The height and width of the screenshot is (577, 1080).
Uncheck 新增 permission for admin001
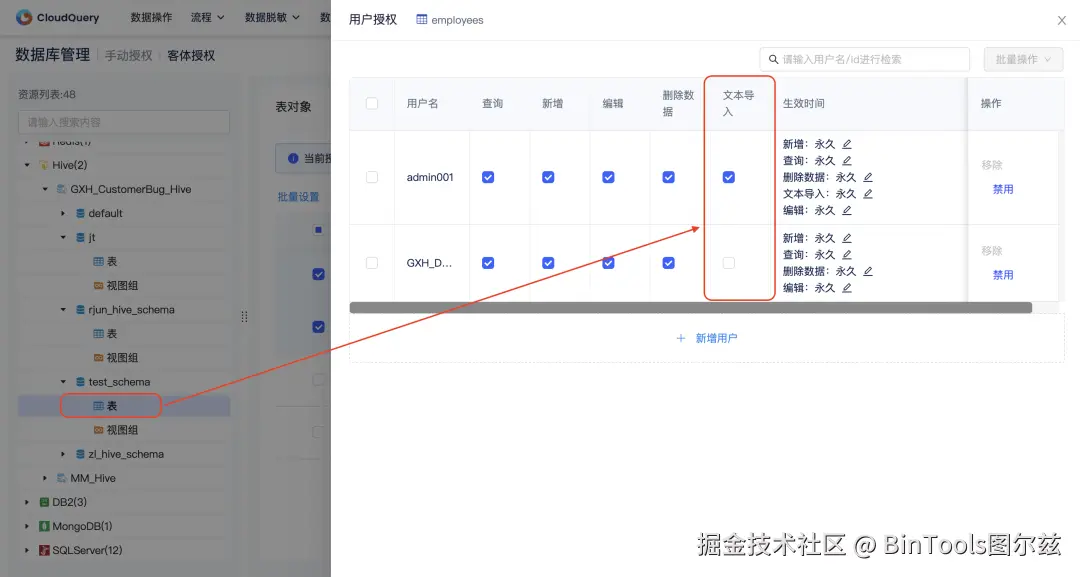[548, 177]
